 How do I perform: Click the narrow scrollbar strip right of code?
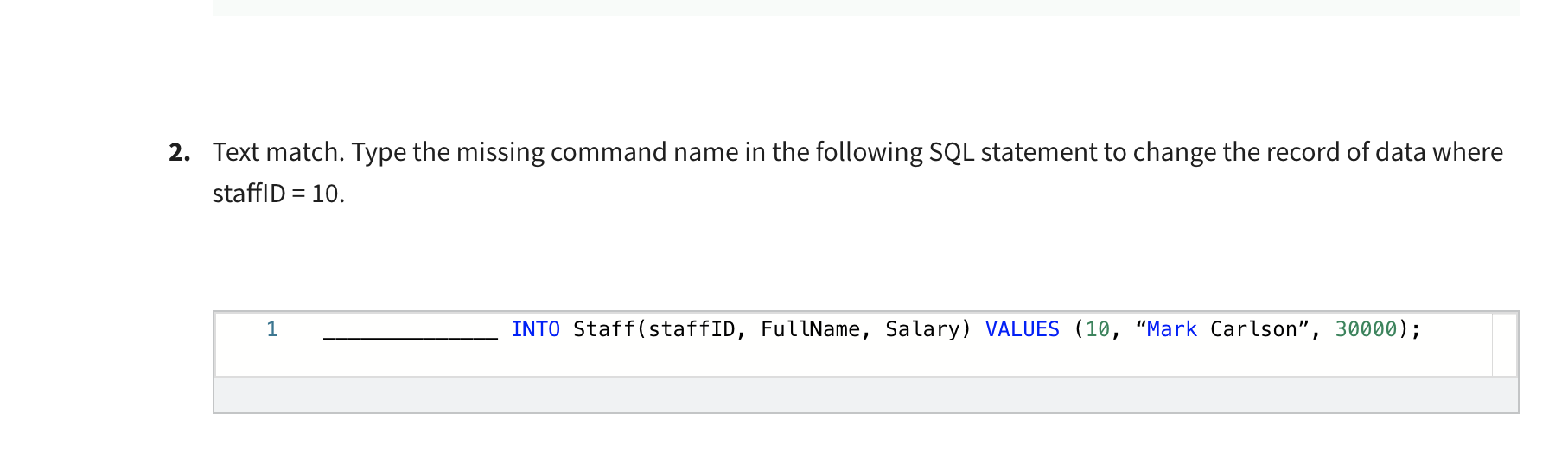(1504, 344)
